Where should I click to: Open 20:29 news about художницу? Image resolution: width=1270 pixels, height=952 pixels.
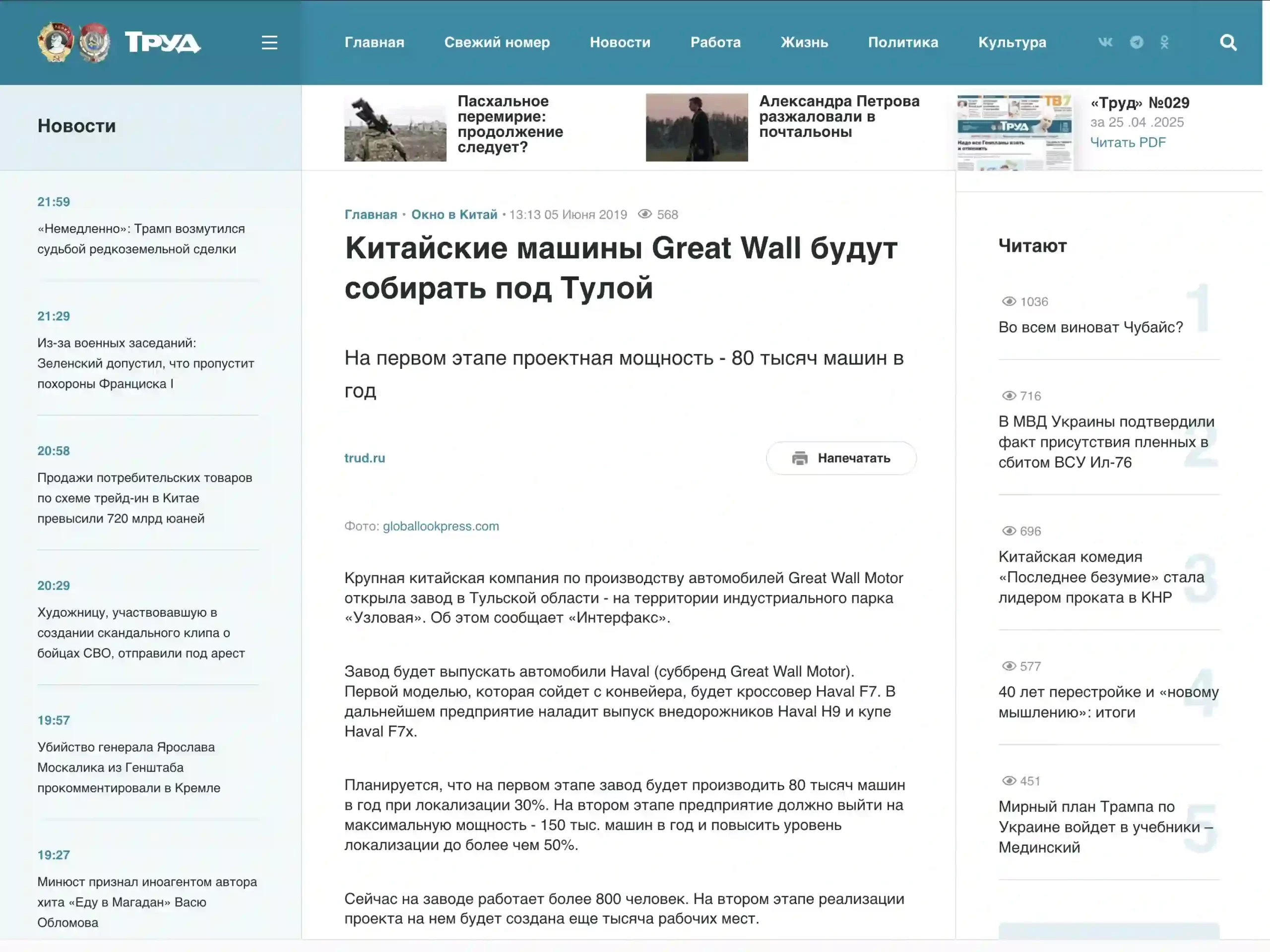click(x=141, y=632)
